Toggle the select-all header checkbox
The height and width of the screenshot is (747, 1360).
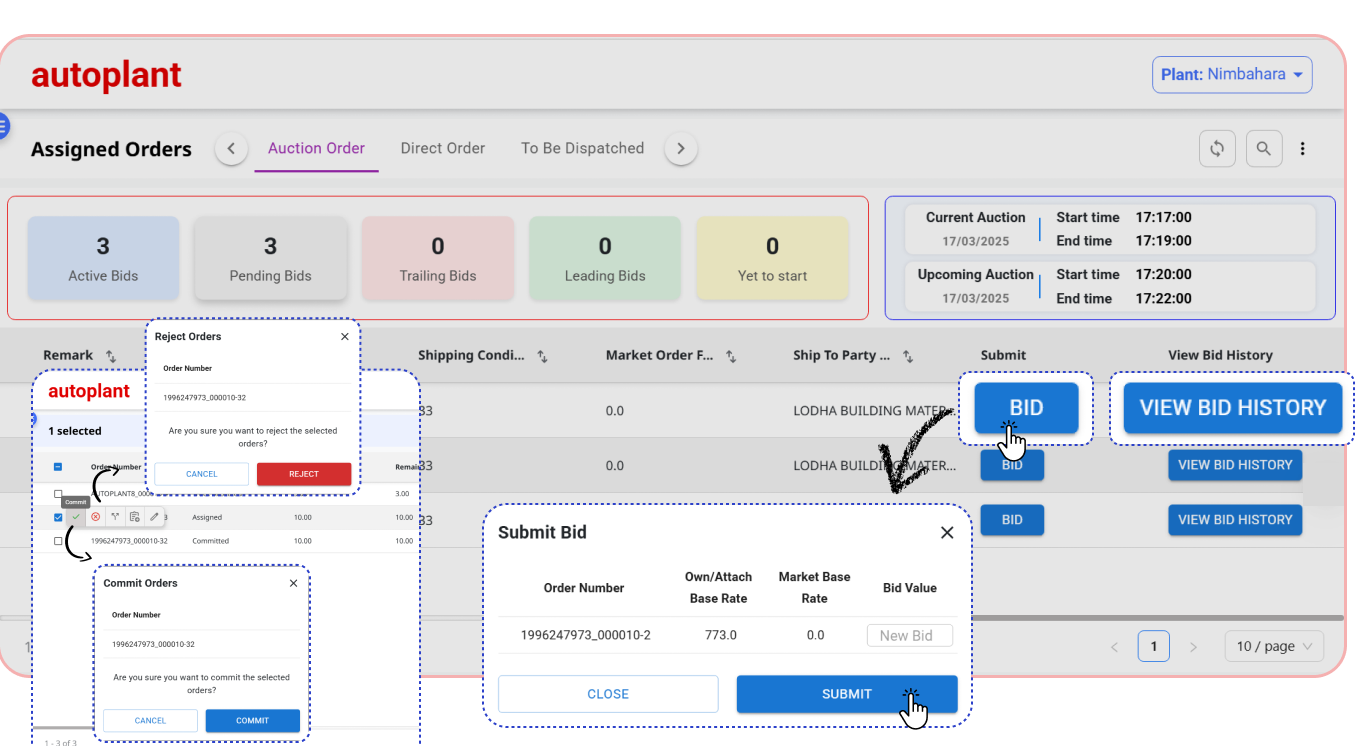[58, 467]
